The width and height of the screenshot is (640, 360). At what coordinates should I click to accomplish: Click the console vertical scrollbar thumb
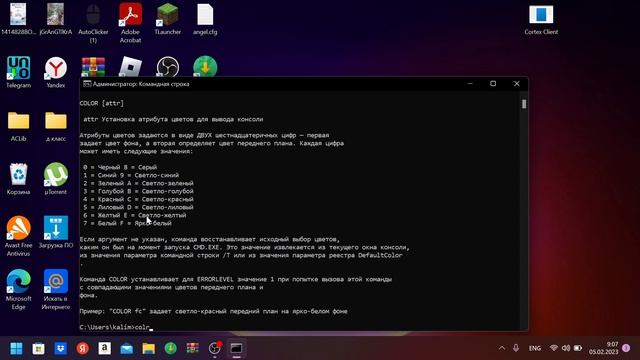click(524, 104)
